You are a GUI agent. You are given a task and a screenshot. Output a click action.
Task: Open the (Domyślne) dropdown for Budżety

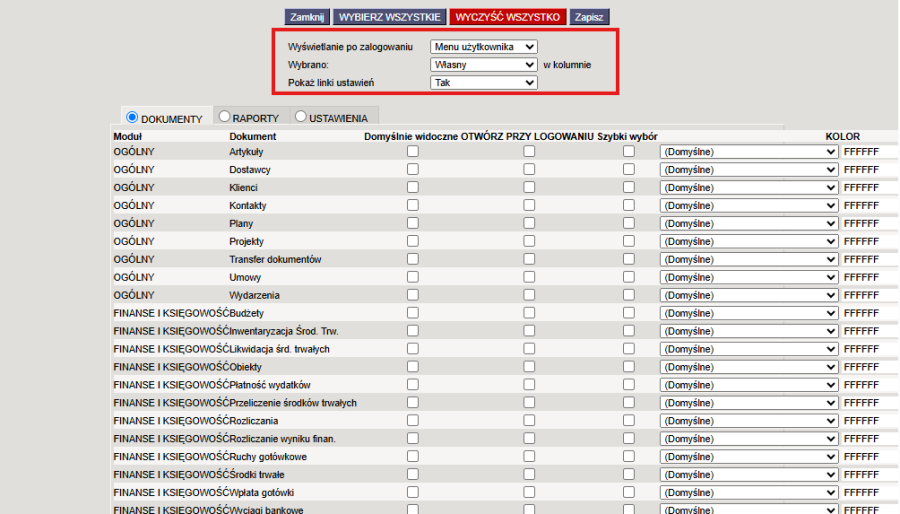point(749,313)
